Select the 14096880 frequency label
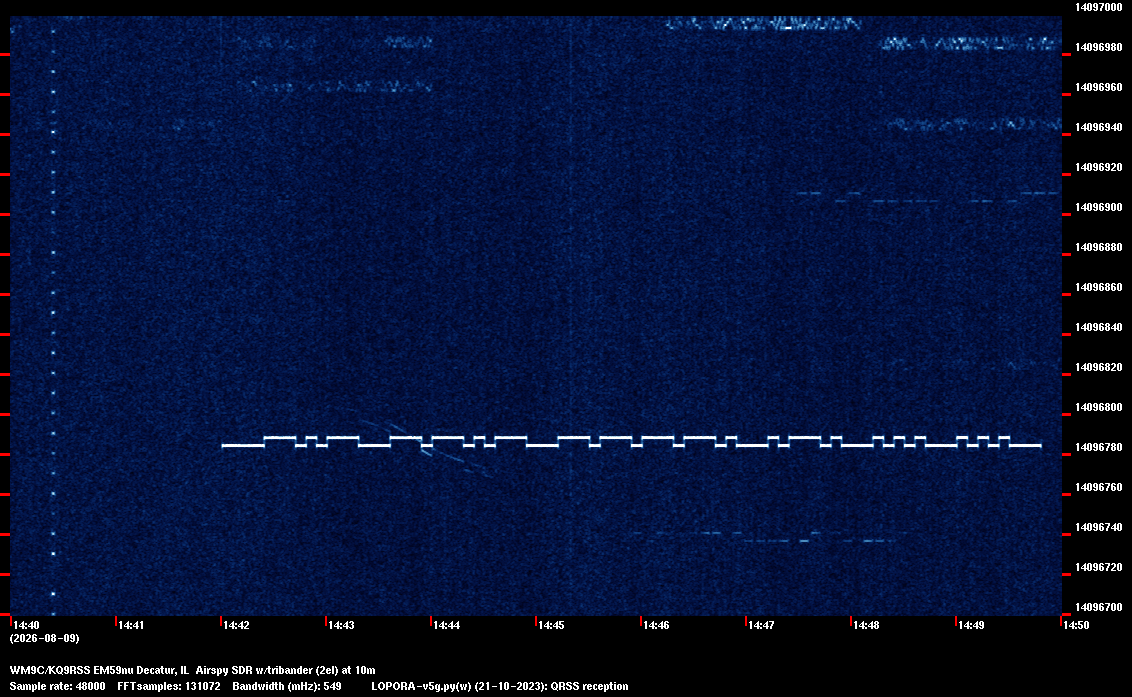Image resolution: width=1132 pixels, height=697 pixels. pyautogui.click(x=1099, y=247)
